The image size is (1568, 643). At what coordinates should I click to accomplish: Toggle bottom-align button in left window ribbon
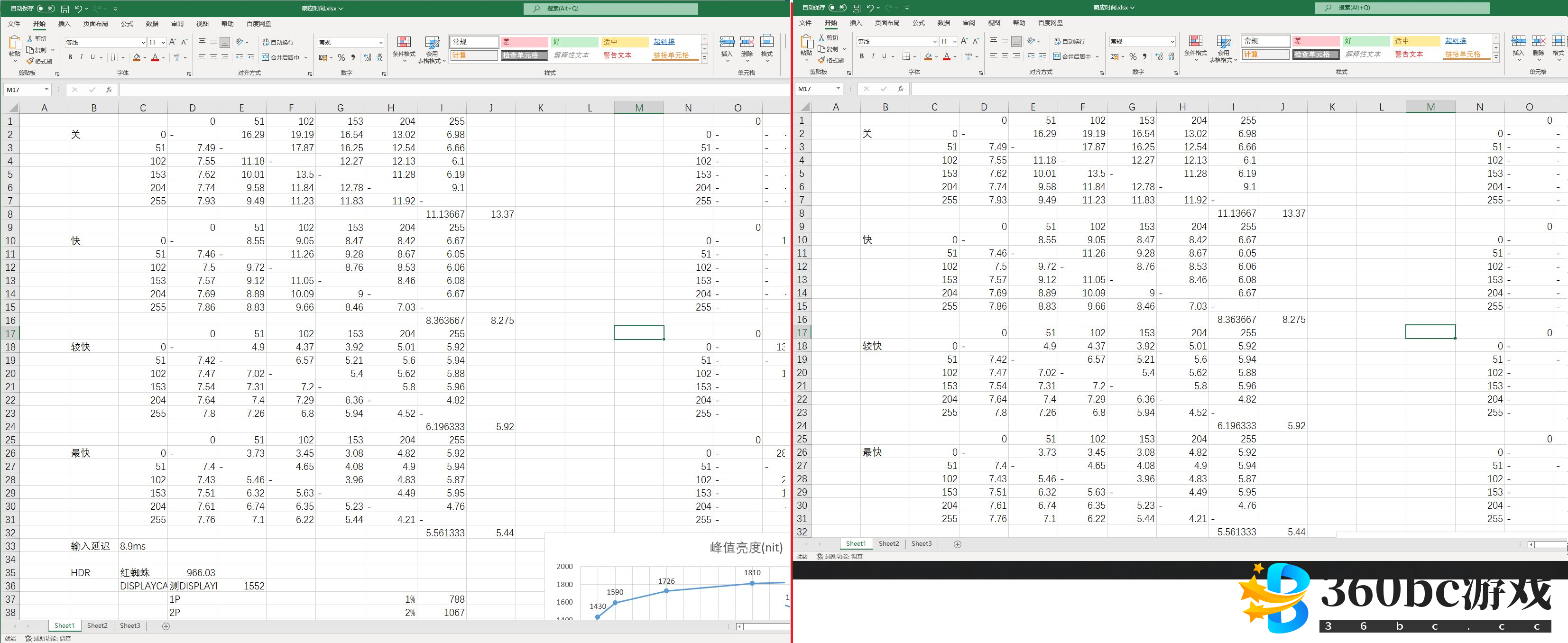(225, 42)
